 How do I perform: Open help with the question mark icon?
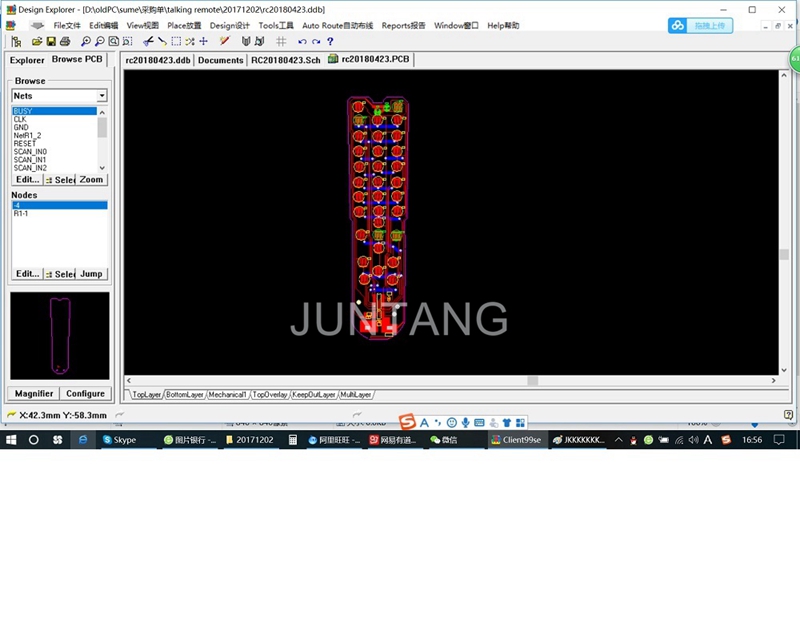330,41
